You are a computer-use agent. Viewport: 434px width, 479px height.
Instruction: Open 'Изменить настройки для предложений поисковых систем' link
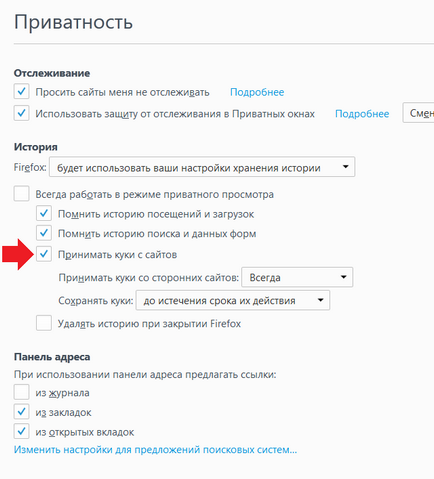tap(155, 450)
